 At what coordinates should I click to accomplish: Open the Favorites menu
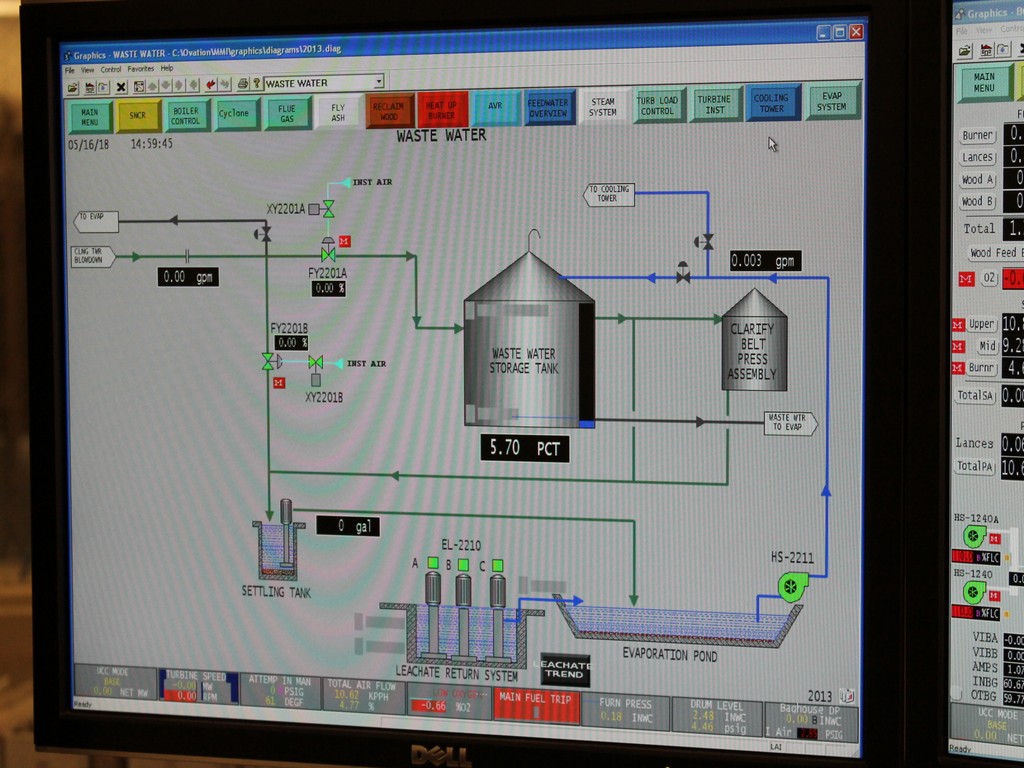140,69
